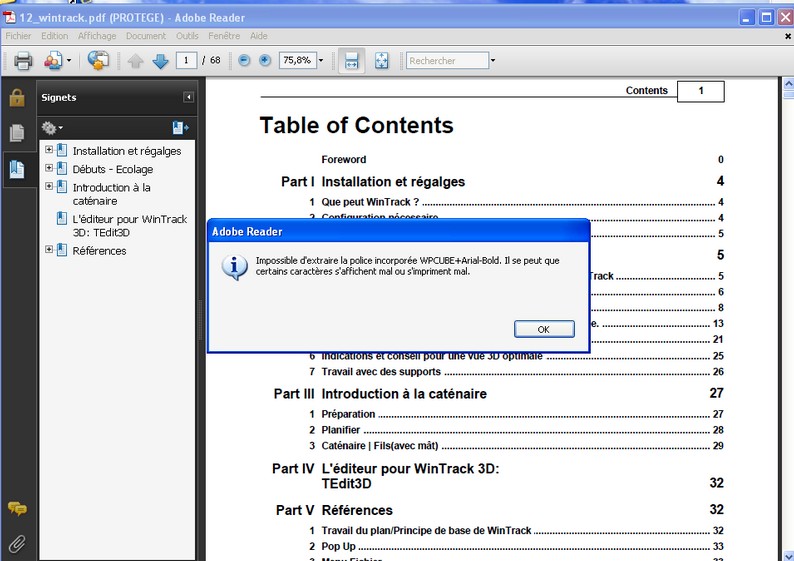Toggle the Signets bookmarks panel icon
This screenshot has width=794, height=561.
click(x=17, y=169)
